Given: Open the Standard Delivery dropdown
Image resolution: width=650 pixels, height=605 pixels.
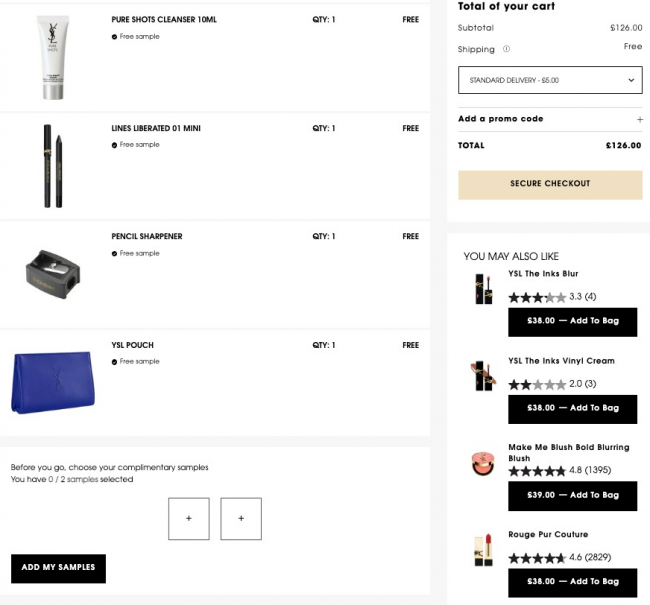Looking at the screenshot, I should [550, 80].
